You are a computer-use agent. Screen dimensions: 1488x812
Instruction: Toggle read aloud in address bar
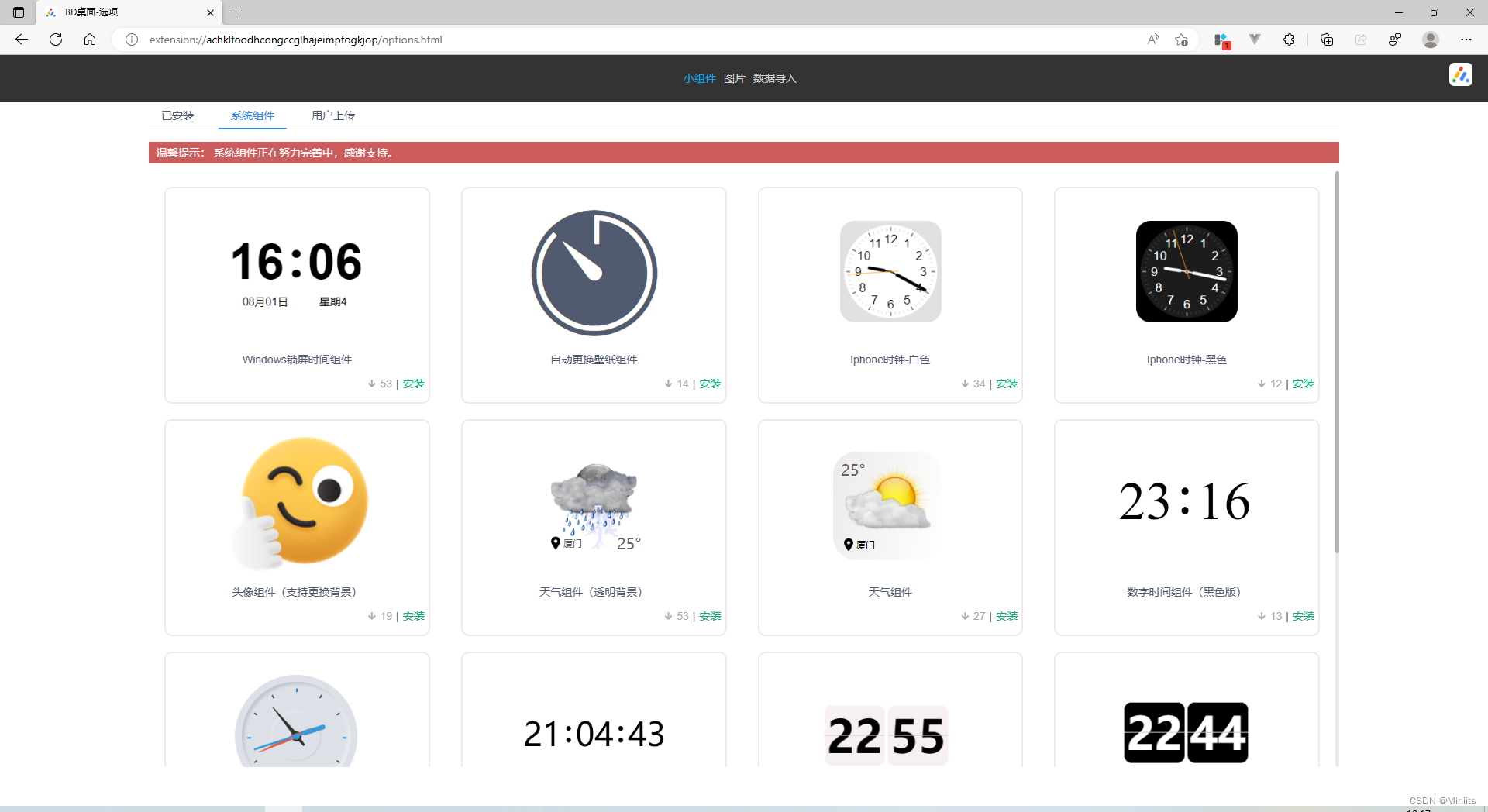coord(1153,40)
